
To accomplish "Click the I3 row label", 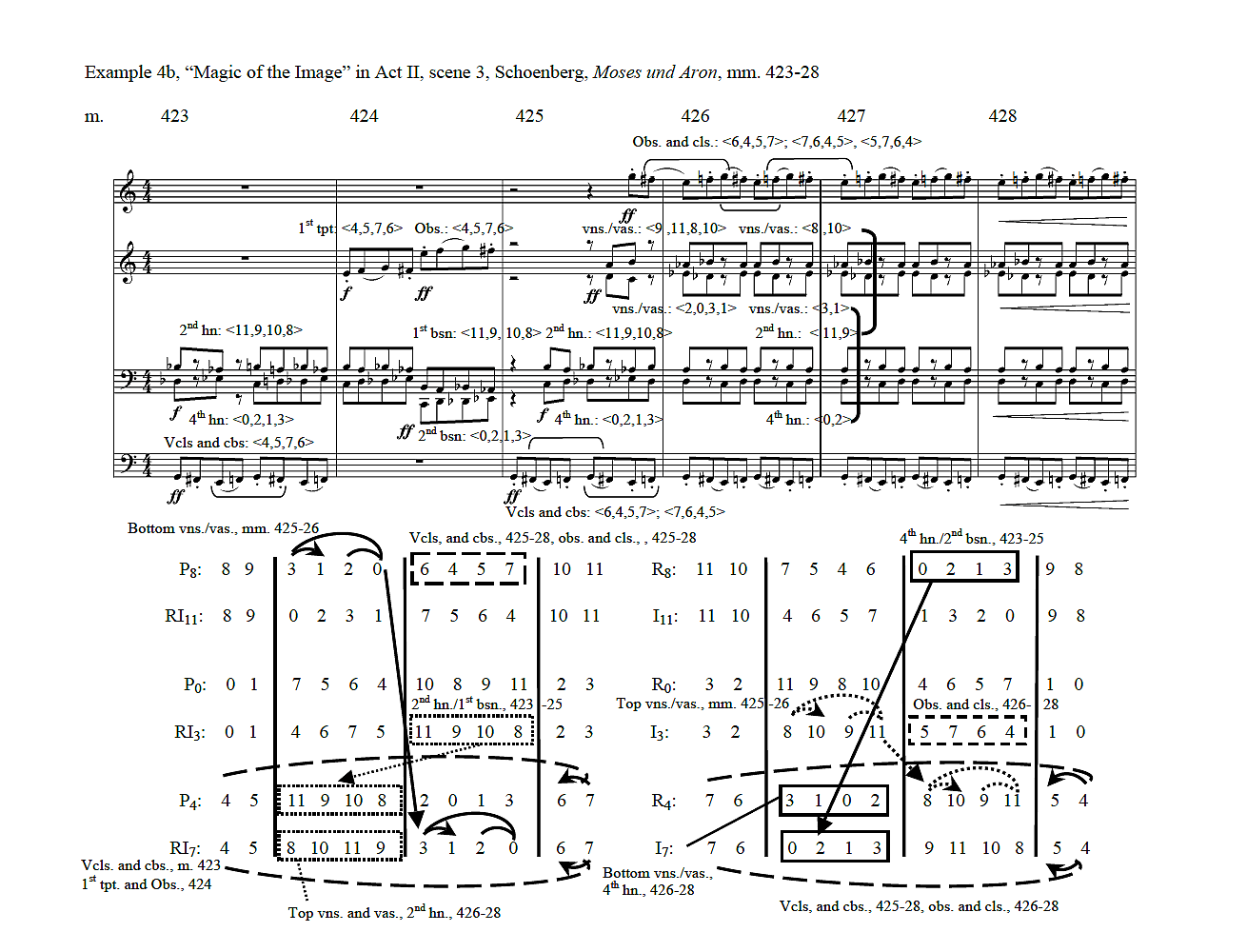I will tap(661, 732).
